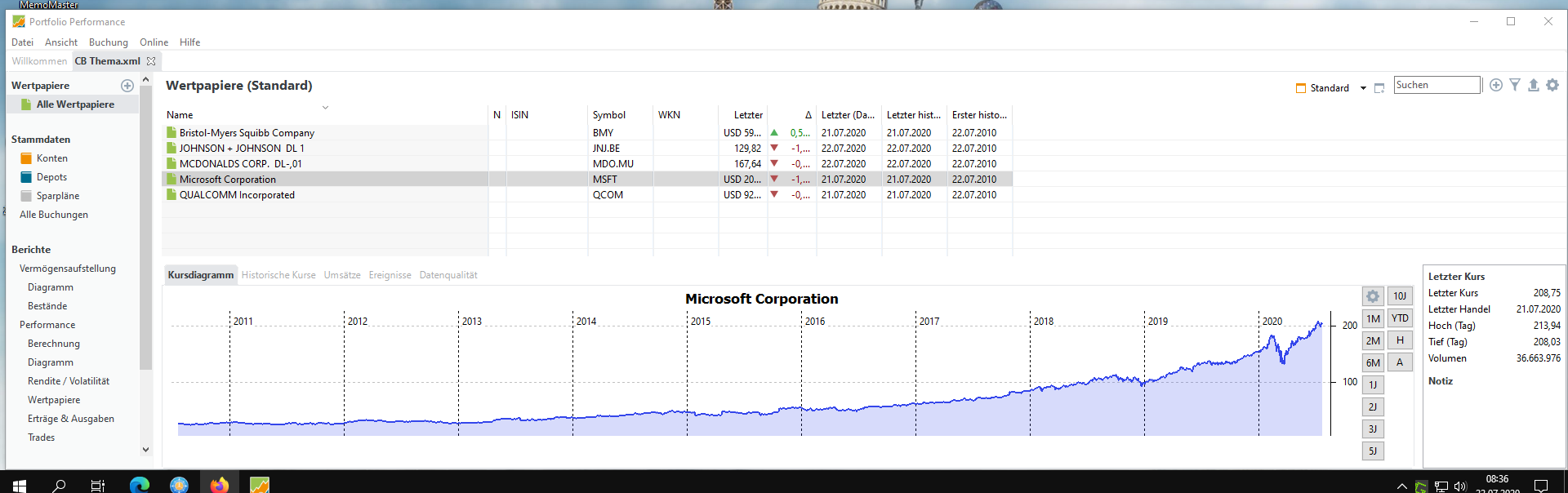This screenshot has height=493, width=1568.
Task: Open Alle Buchungen in sidebar
Action: [x=54, y=215]
